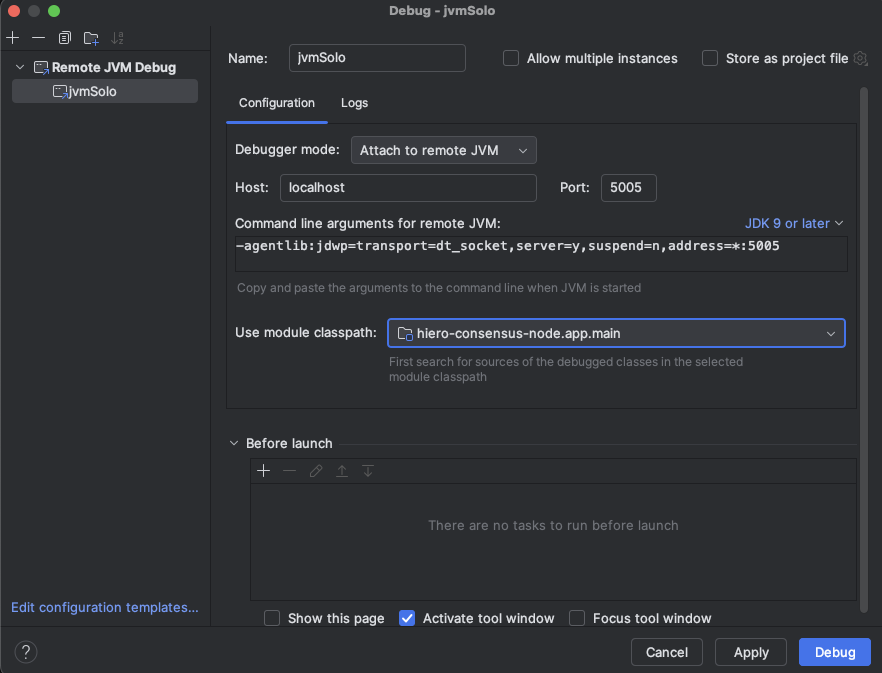The height and width of the screenshot is (673, 882).
Task: Switch to the Logs tab
Action: click(355, 103)
